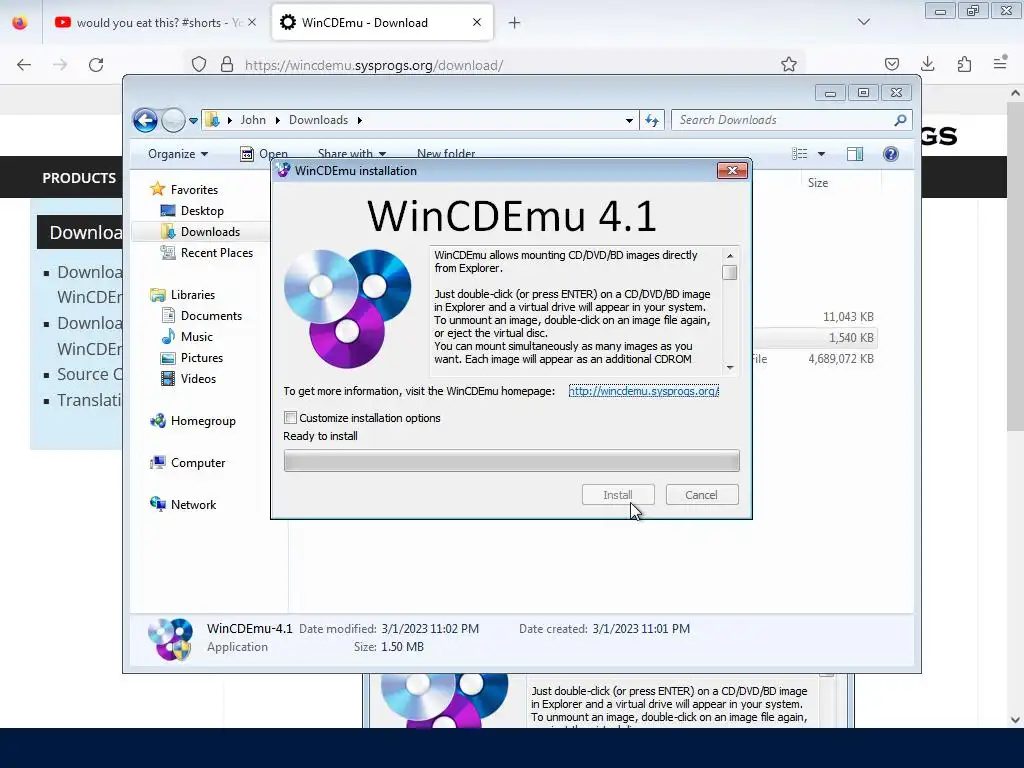Click Firefox forward button

60,65
